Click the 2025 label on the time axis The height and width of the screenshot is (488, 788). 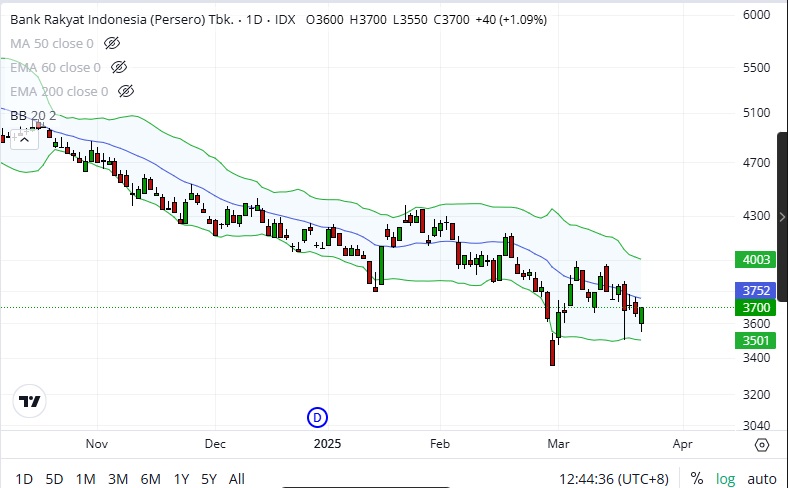click(327, 444)
